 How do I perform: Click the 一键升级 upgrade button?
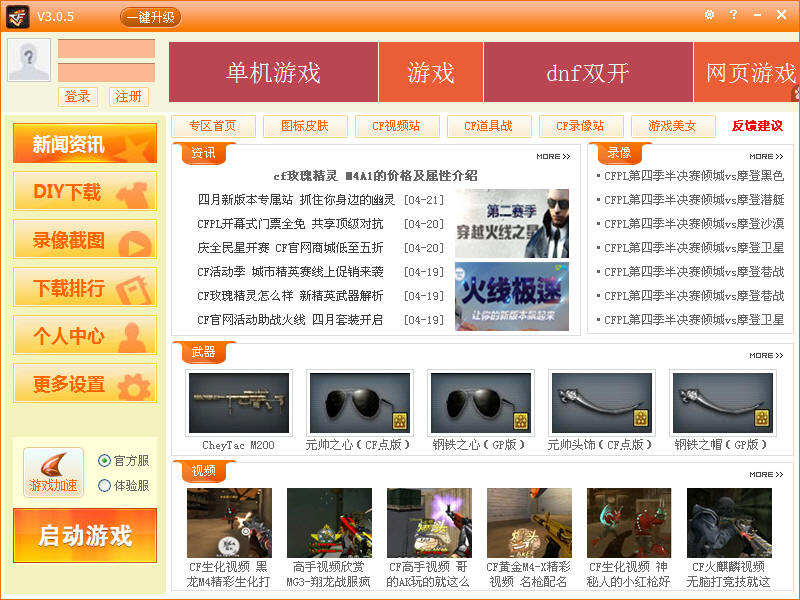coord(151,17)
